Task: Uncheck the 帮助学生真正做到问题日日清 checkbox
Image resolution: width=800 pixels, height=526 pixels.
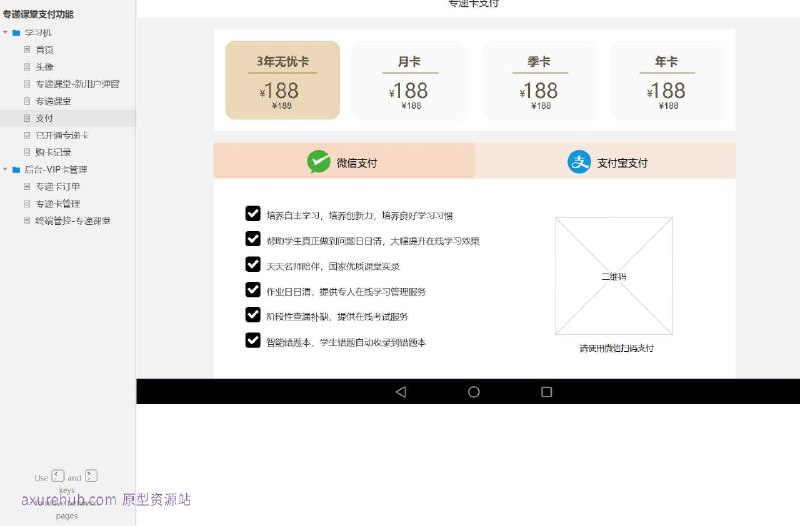Action: coord(253,239)
